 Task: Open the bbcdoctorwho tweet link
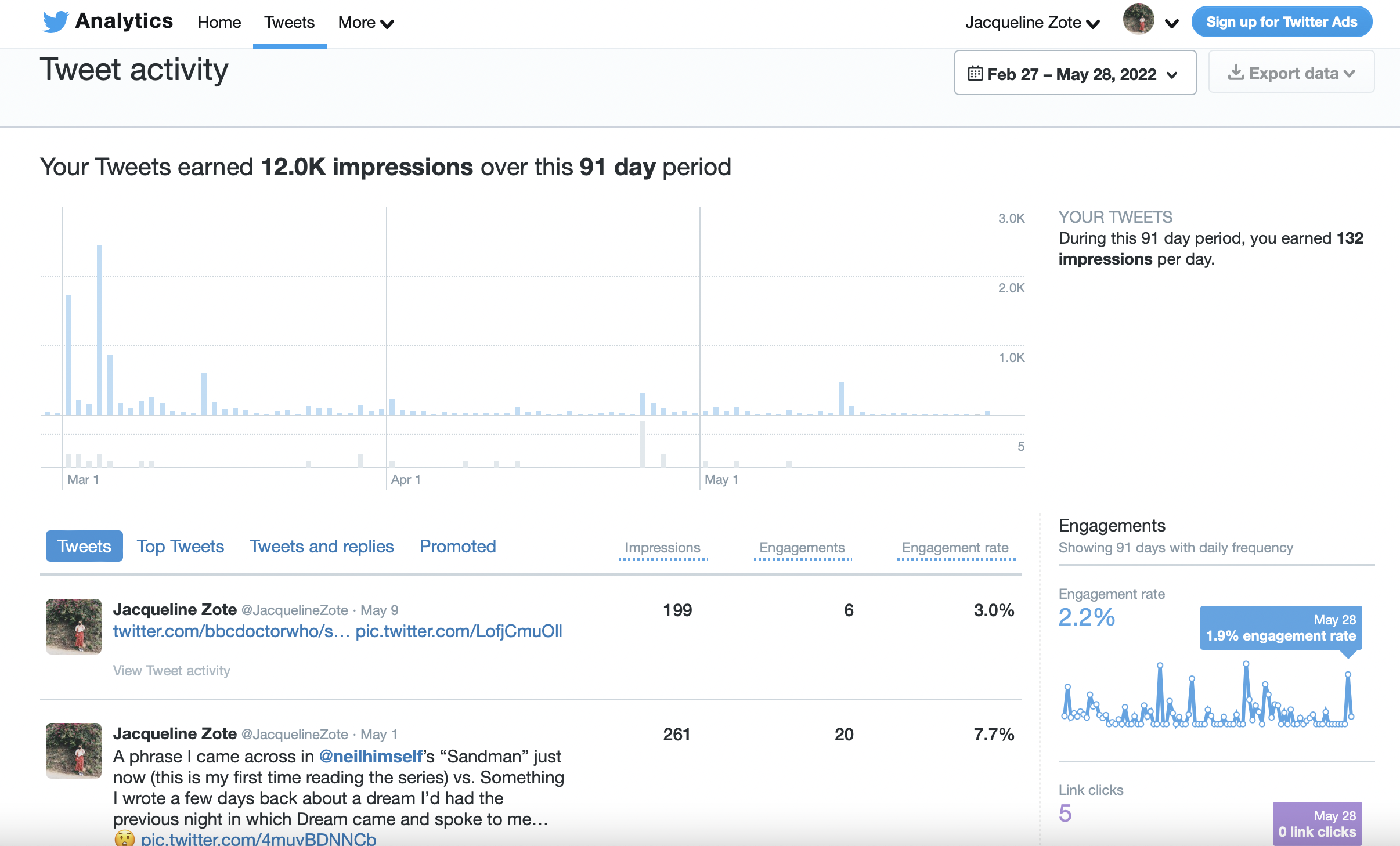coord(231,631)
